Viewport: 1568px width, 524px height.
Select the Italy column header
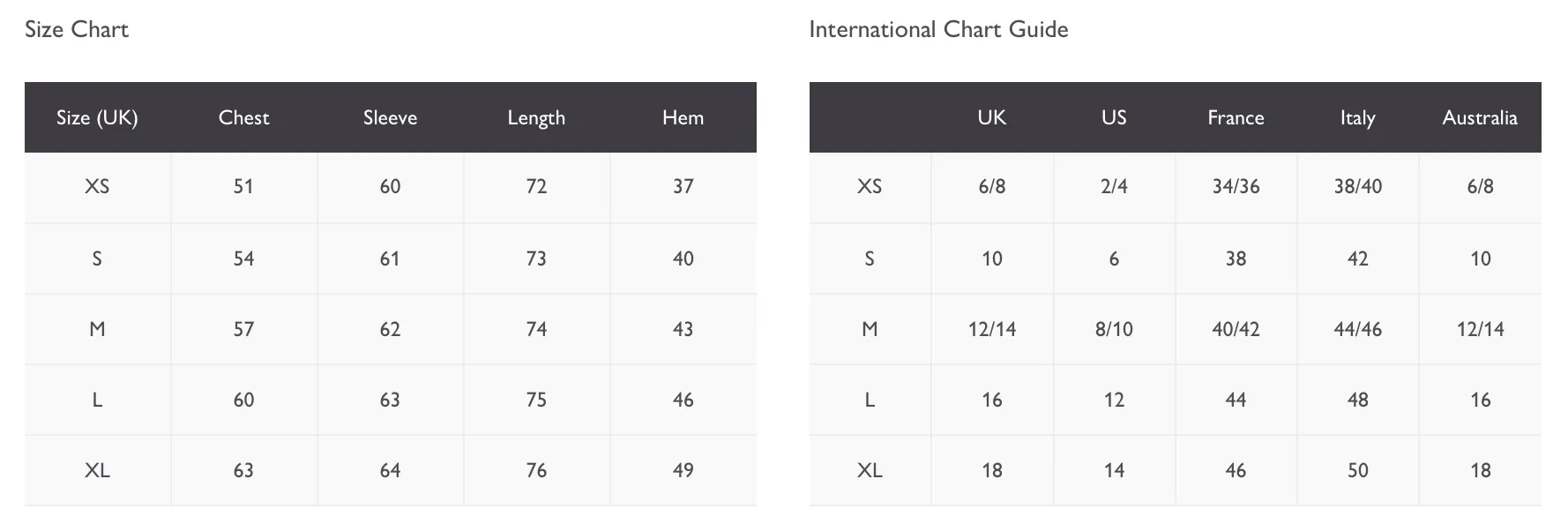pos(1357,117)
